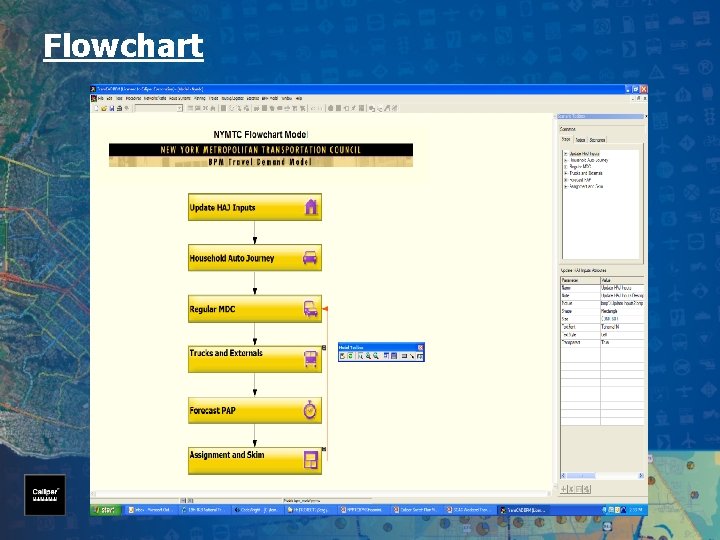Click the plus button below attributes panel
The height and width of the screenshot is (540, 720).
(564, 489)
